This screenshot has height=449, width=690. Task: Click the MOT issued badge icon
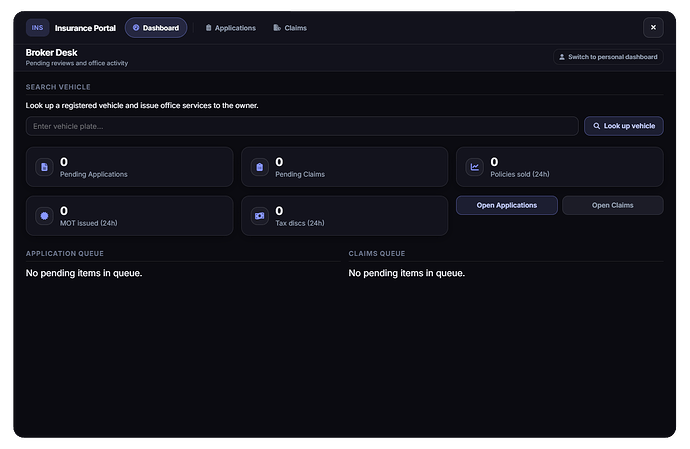(x=44, y=216)
